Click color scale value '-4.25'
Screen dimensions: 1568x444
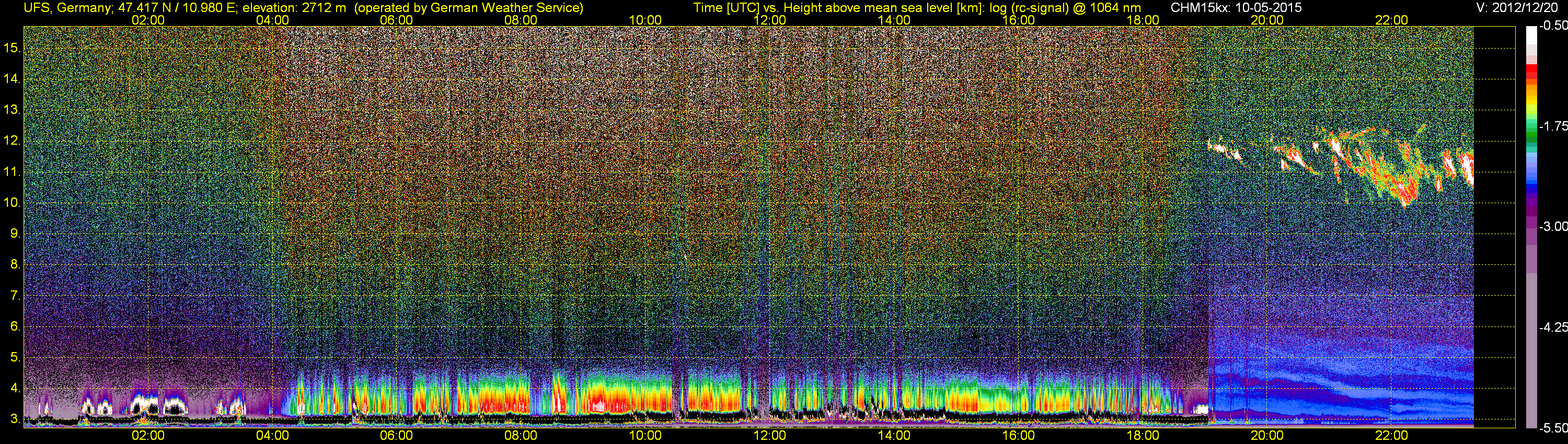point(1553,327)
